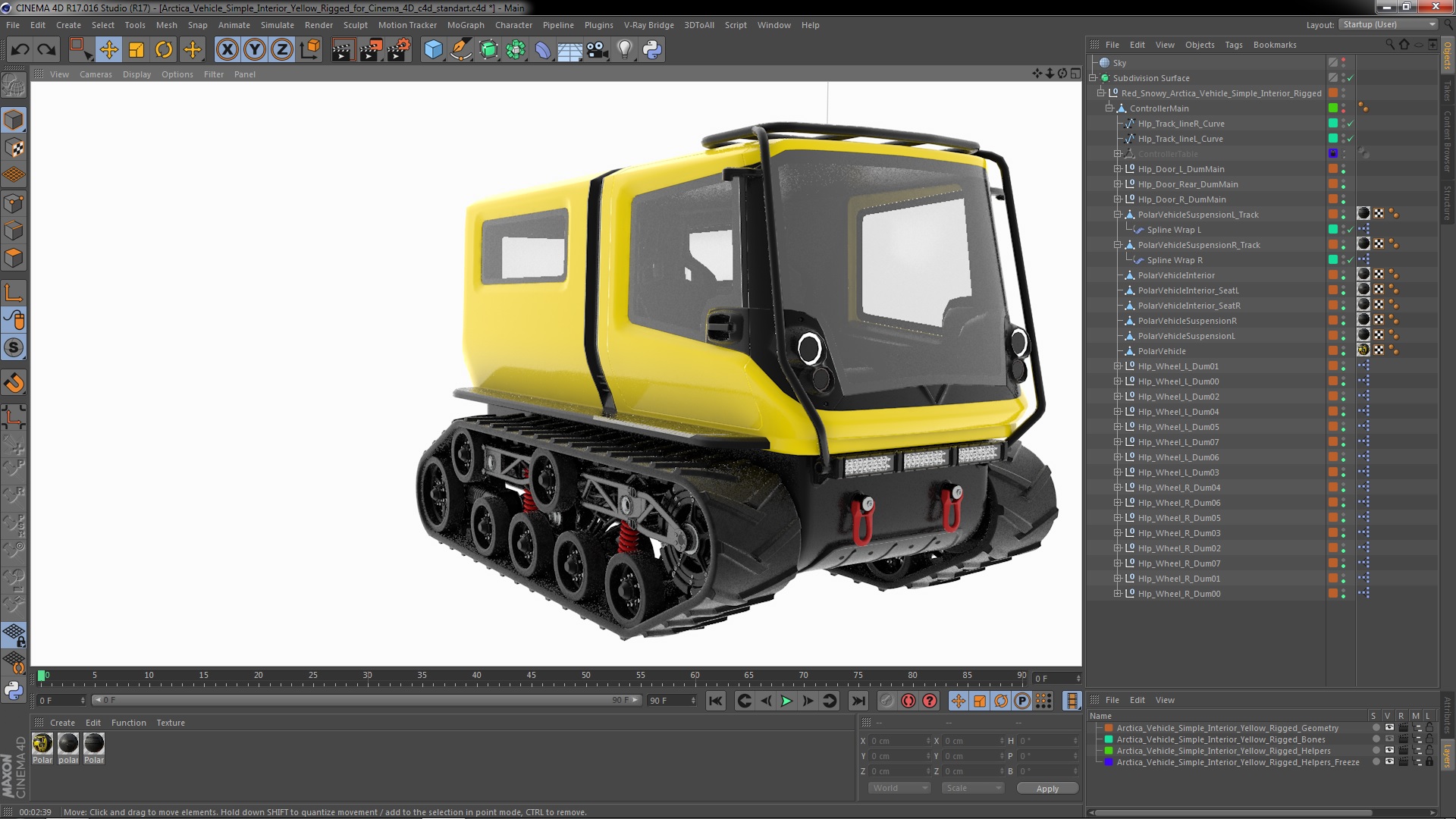Image resolution: width=1456 pixels, height=819 pixels.
Task: Add a Camera object icon
Action: (597, 50)
